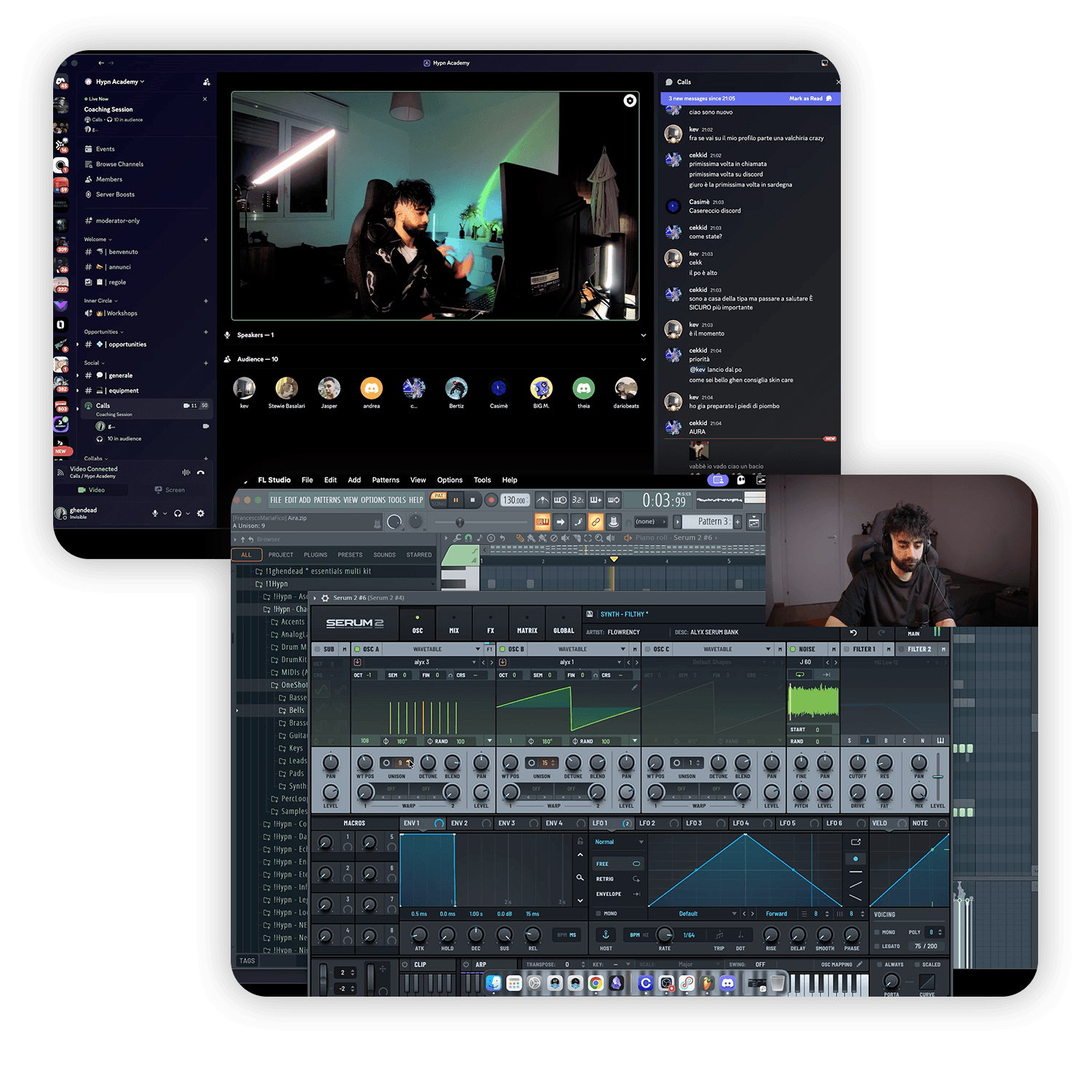Click the LFO Host anchor icon in Serum

pyautogui.click(x=605, y=934)
